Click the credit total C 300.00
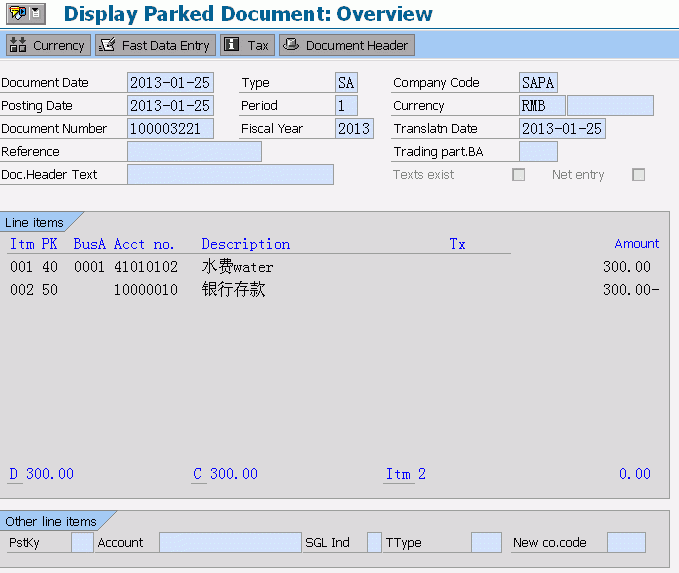Screen dimensions: 679x573 pyautogui.click(x=225, y=473)
